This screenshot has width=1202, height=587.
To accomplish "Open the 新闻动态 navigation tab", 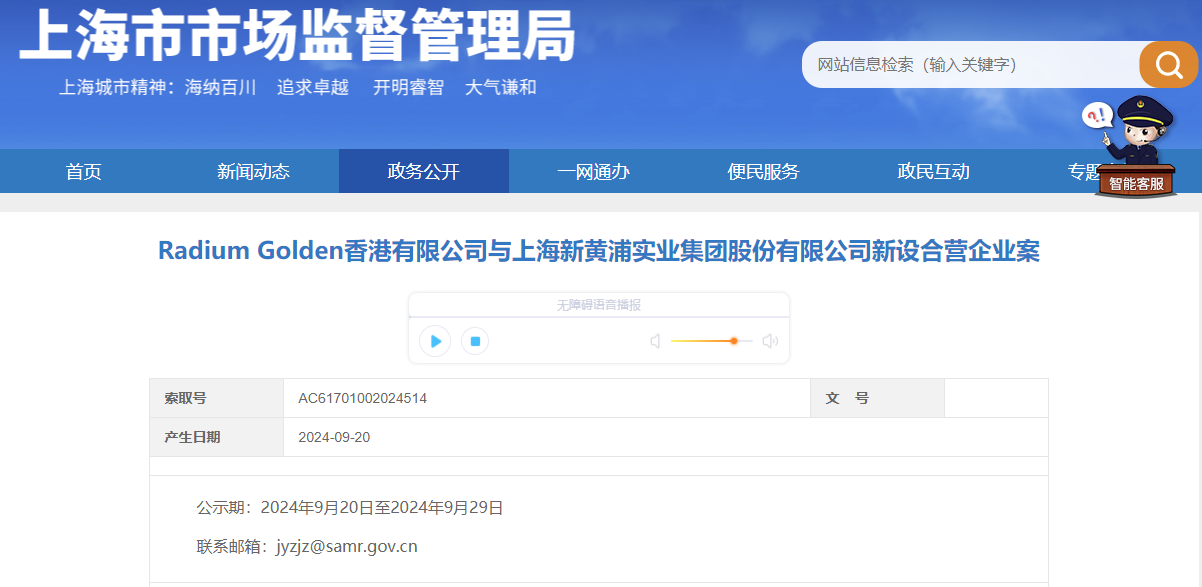I will (x=254, y=171).
